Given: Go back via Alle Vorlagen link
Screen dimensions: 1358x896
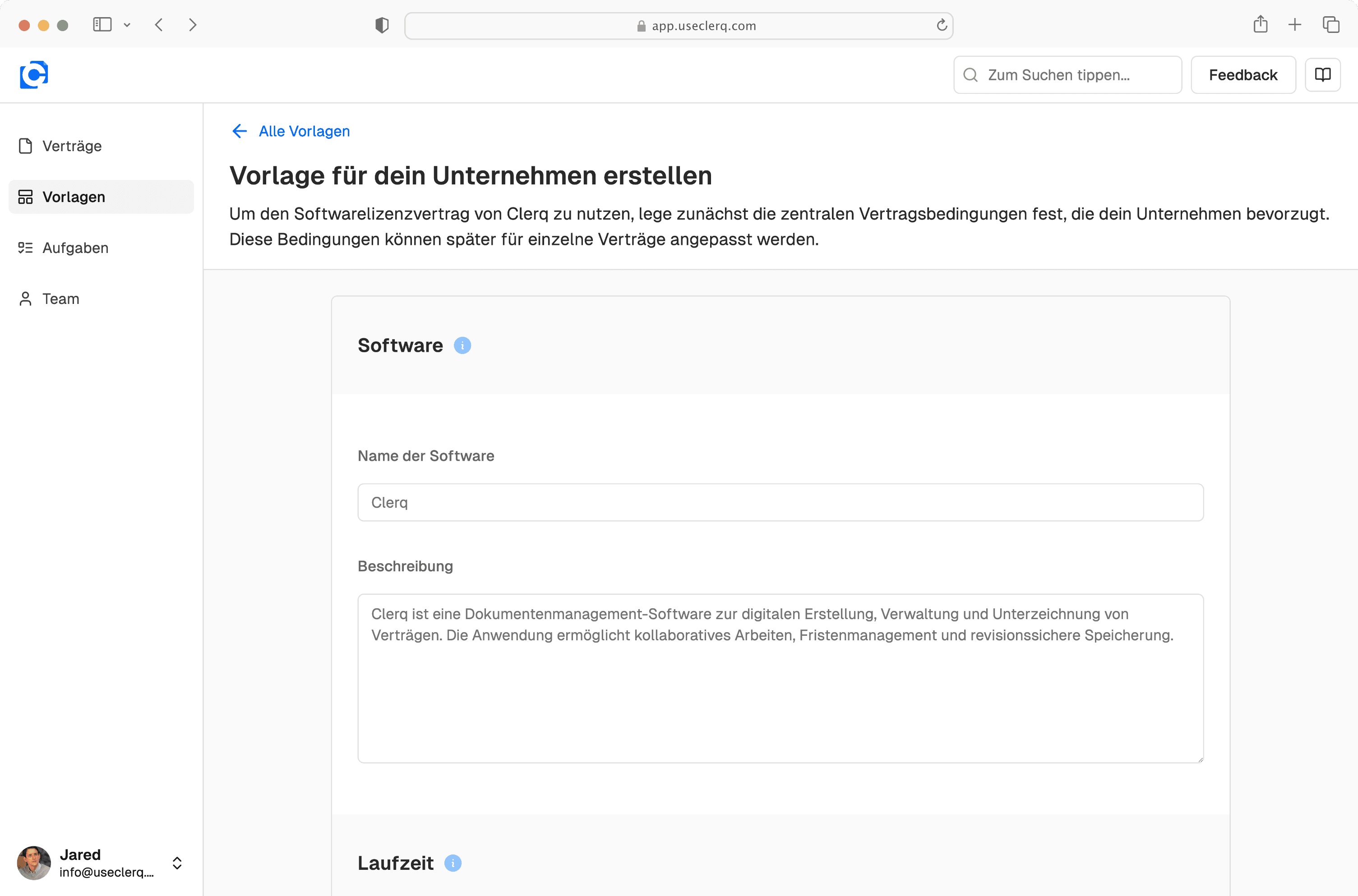Looking at the screenshot, I should click(304, 131).
